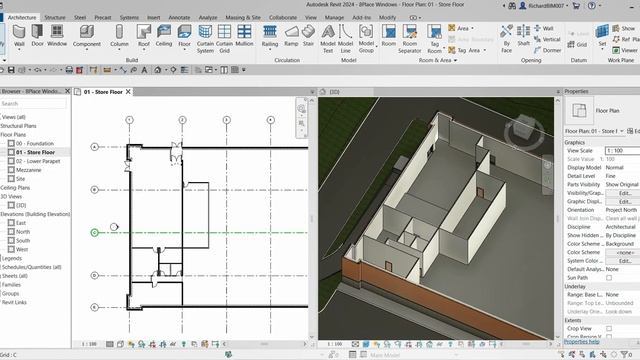This screenshot has width=640, height=360.
Task: Open the Structure ribbon tab
Action: point(55,18)
